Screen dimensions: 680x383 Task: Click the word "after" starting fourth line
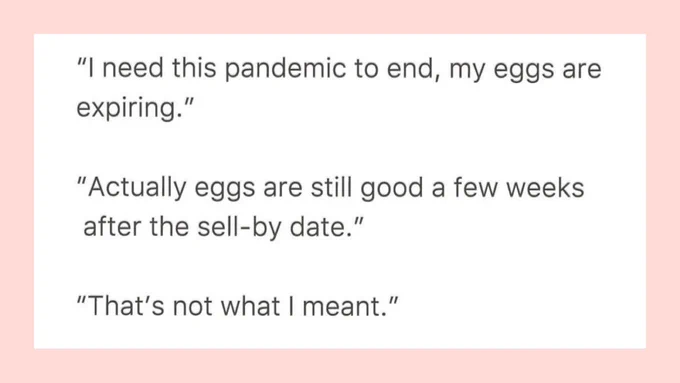pos(112,227)
